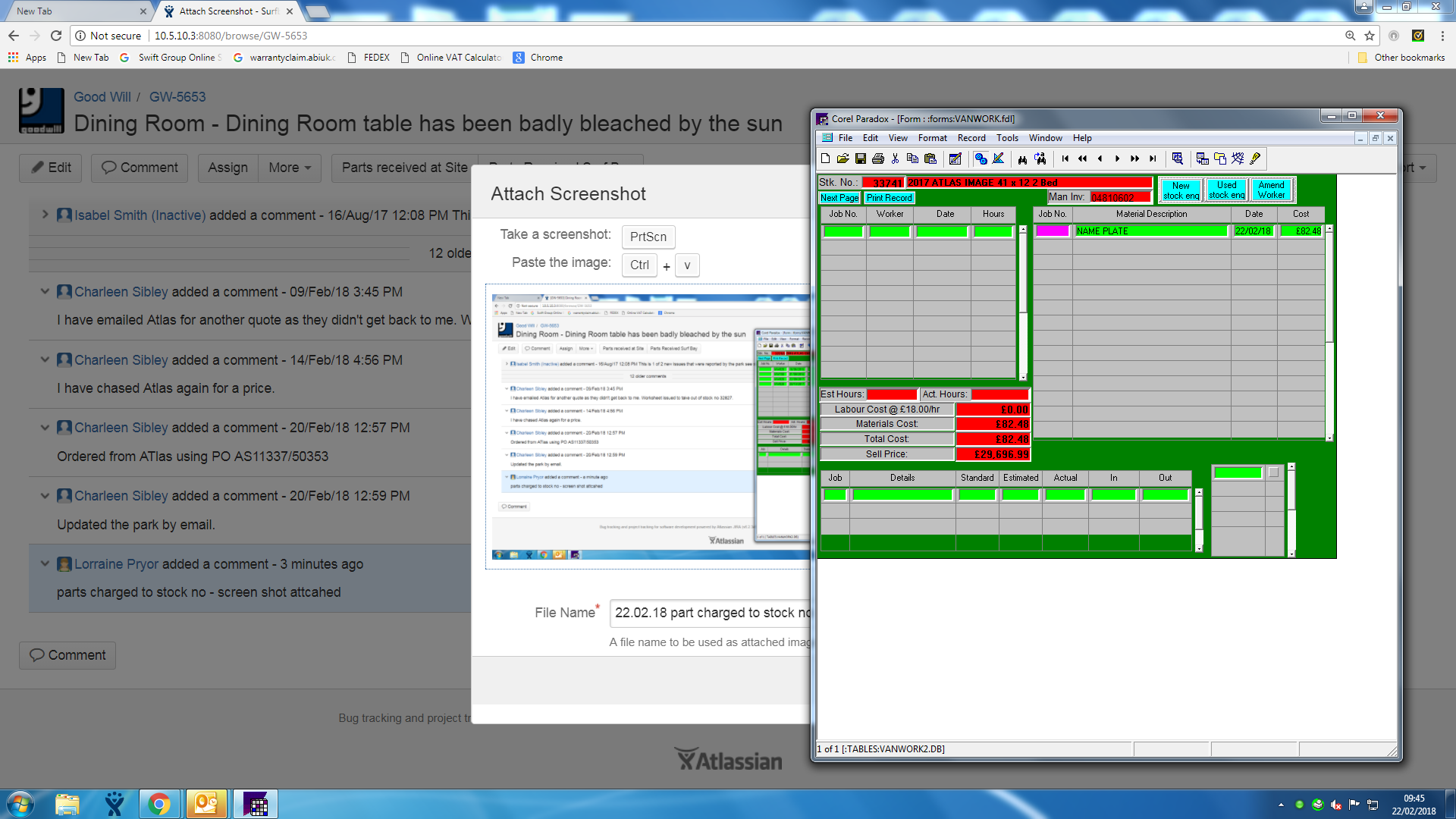Image resolution: width=1456 pixels, height=819 pixels.
Task: Click the Paradox icon in Windows taskbar
Action: (256, 804)
